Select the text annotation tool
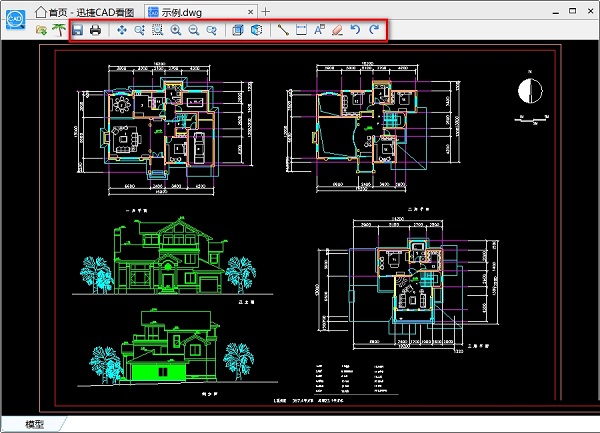Viewport: 600px width, 433px height. coord(319,30)
